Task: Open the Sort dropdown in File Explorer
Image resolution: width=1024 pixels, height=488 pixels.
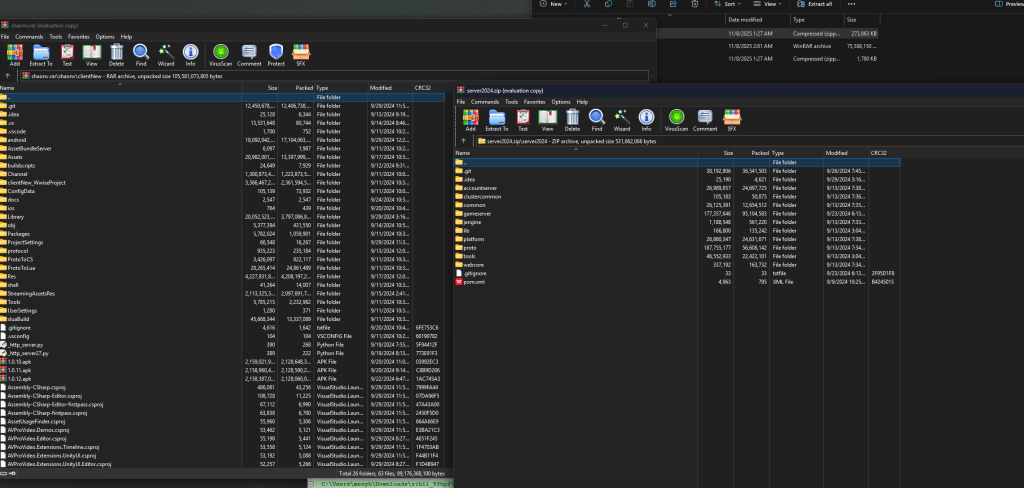Action: [731, 5]
